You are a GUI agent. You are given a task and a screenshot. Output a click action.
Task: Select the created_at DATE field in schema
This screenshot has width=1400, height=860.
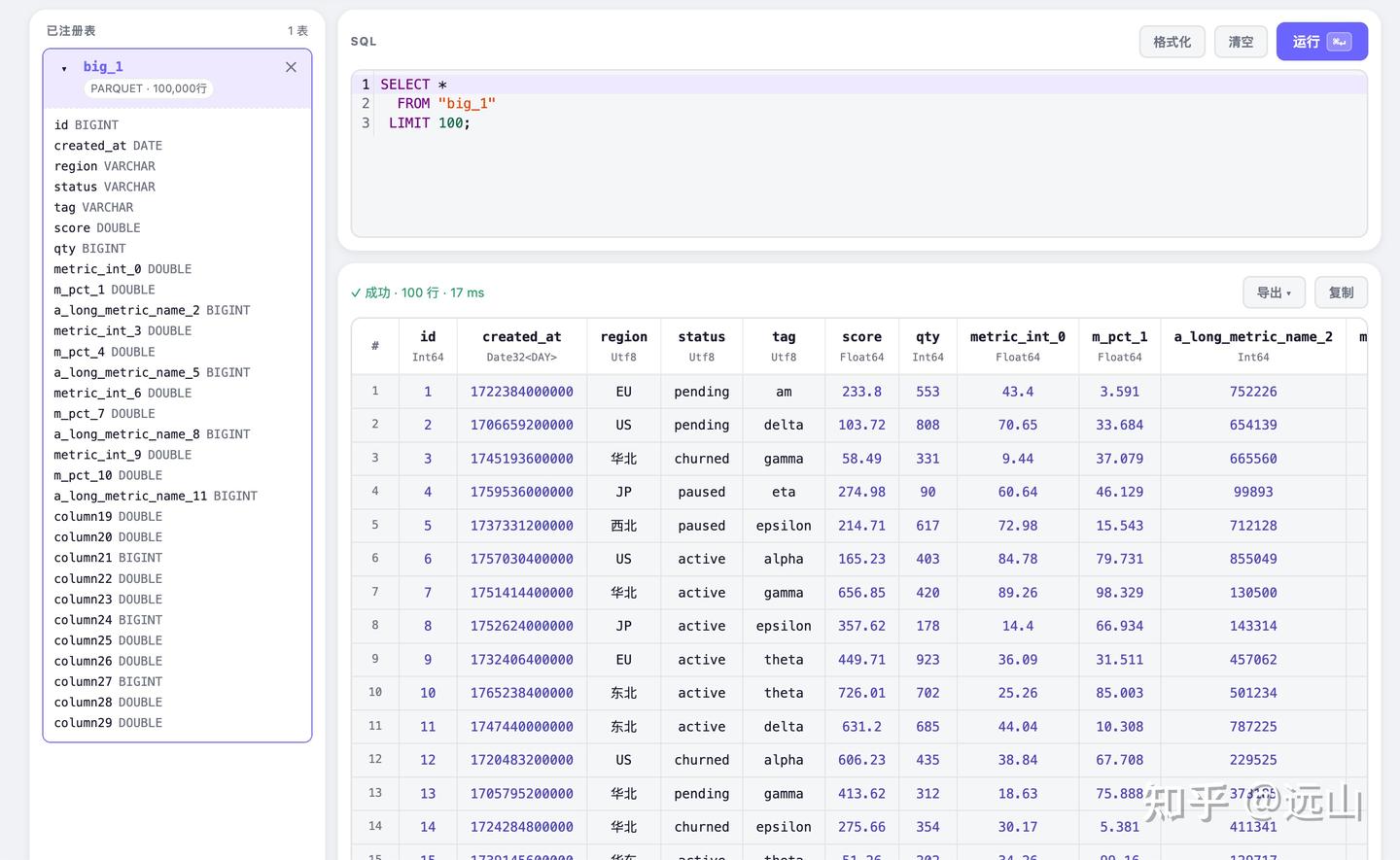(x=108, y=146)
